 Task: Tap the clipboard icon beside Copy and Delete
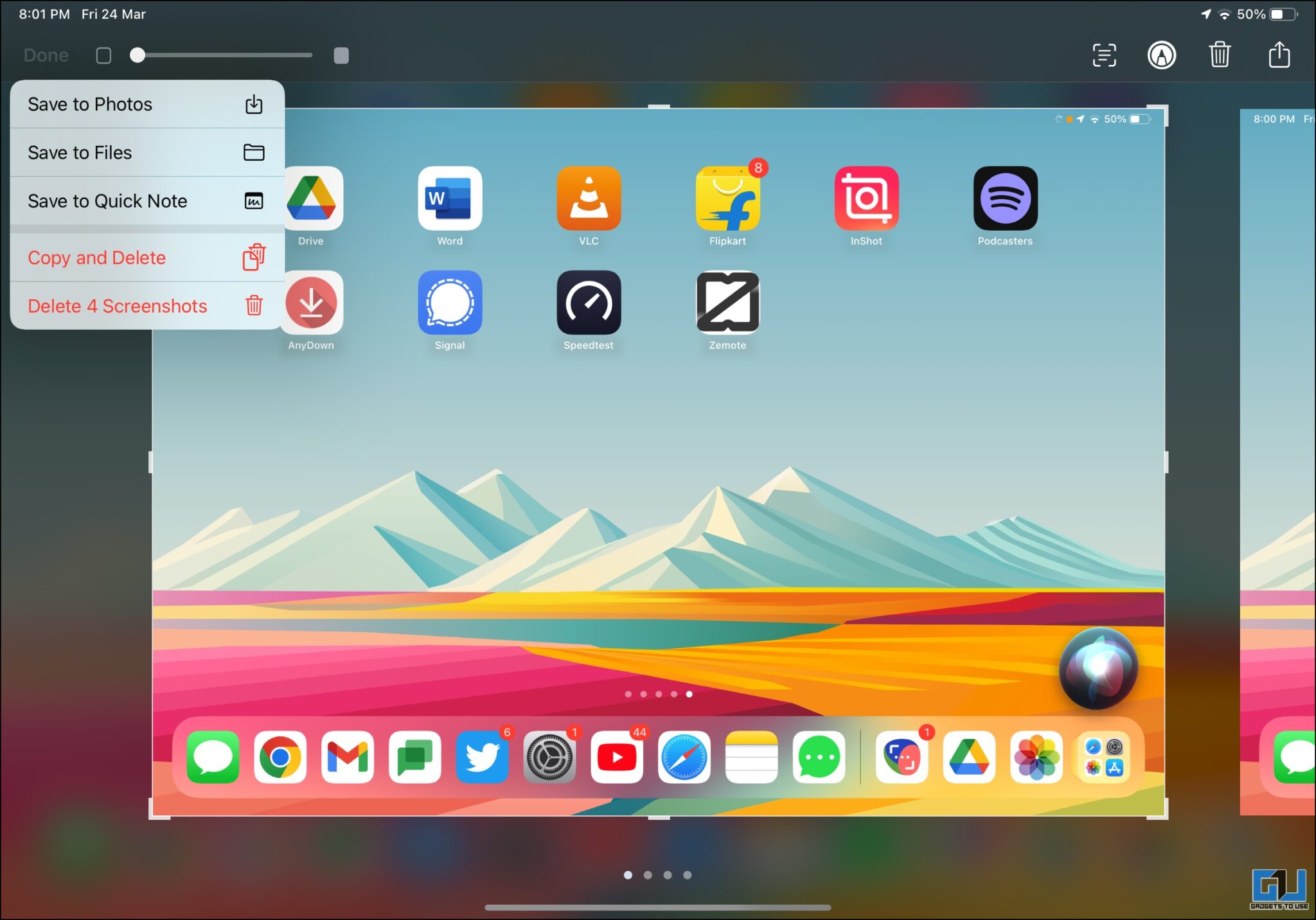253,257
